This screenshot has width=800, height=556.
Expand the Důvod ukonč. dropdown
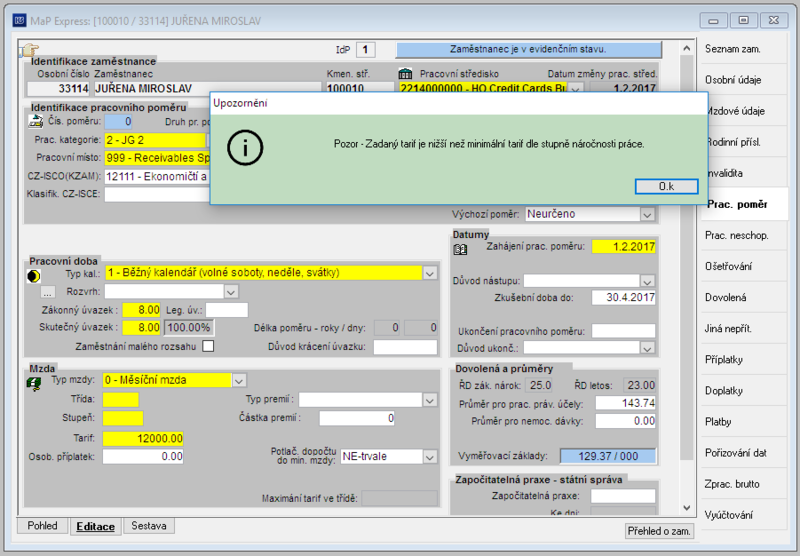pyautogui.click(x=647, y=348)
